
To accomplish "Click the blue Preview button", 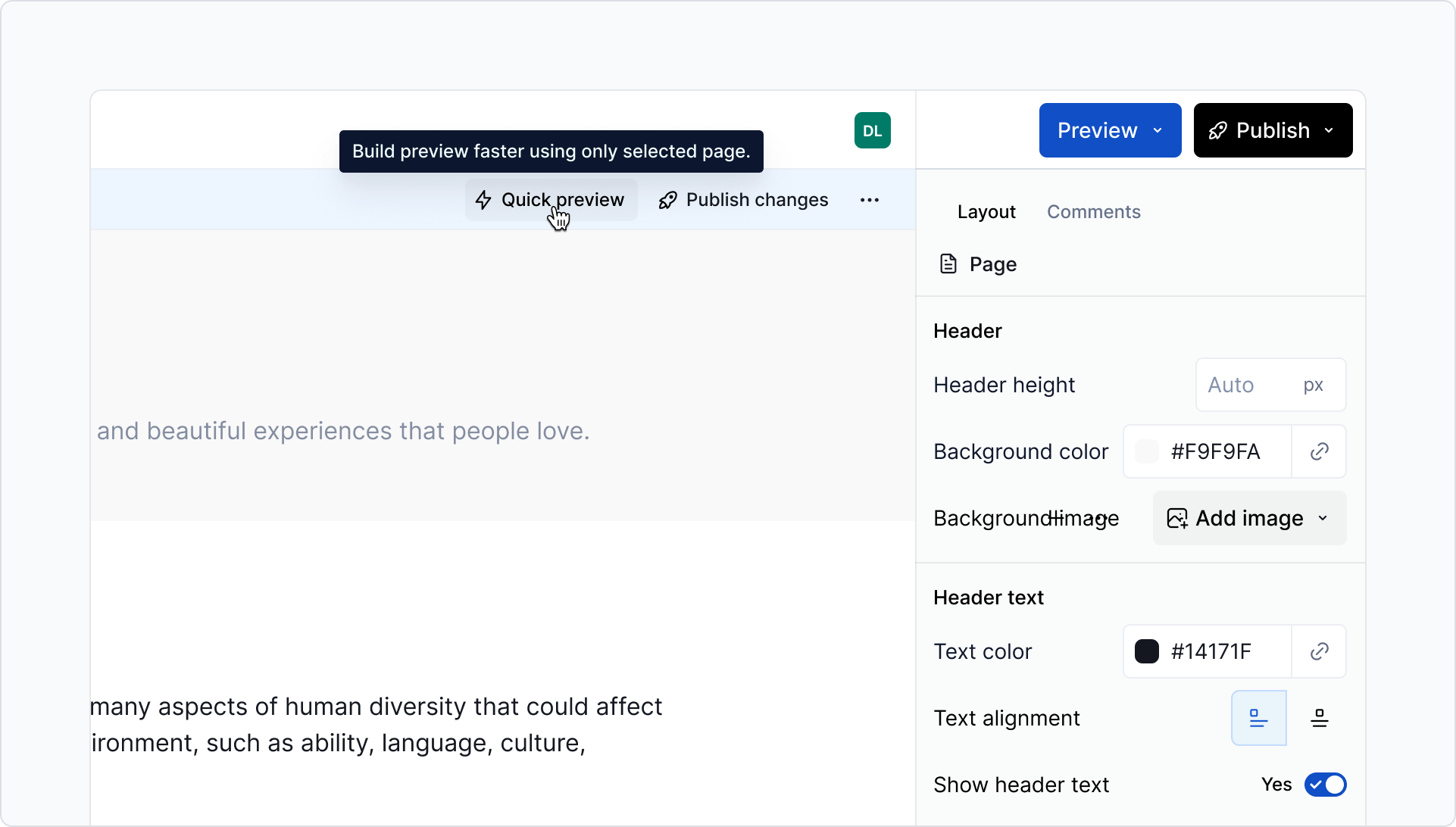I will [1096, 130].
